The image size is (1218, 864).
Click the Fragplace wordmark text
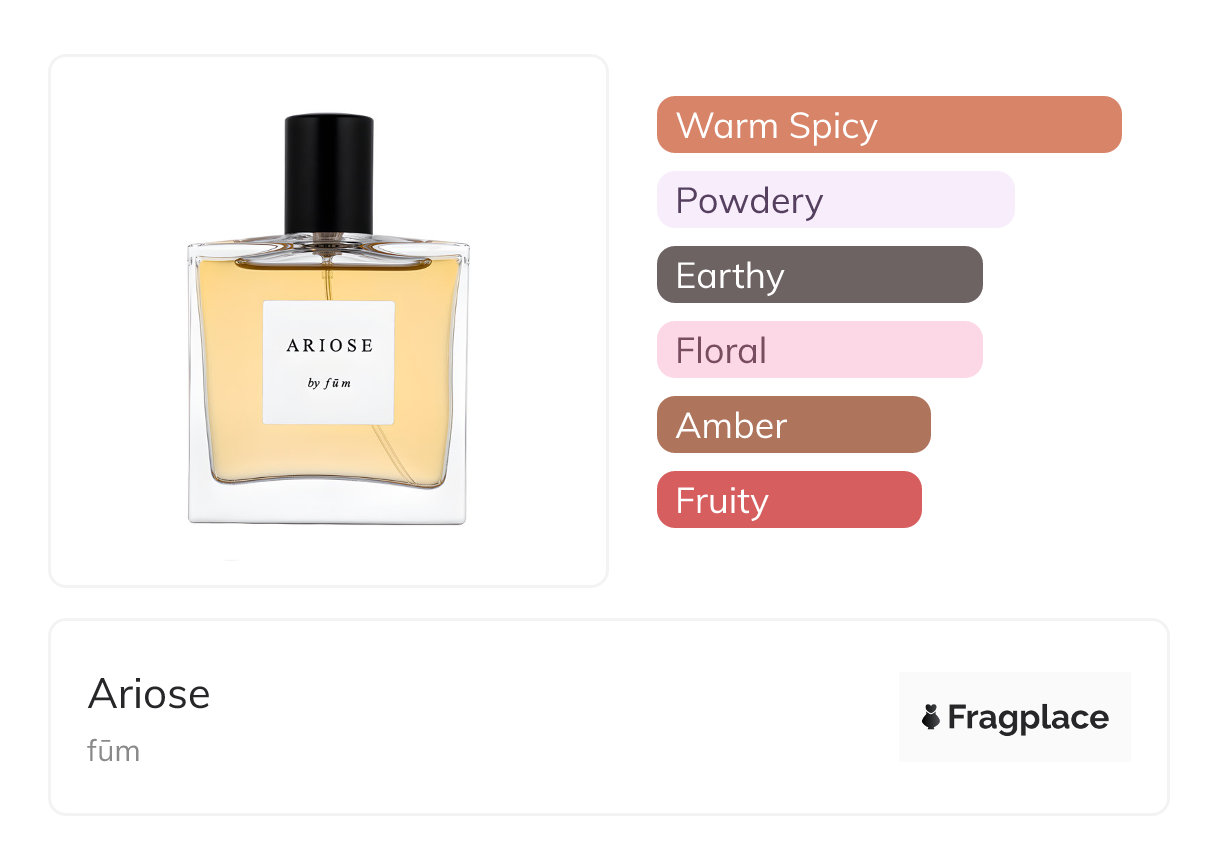pyautogui.click(x=1028, y=718)
